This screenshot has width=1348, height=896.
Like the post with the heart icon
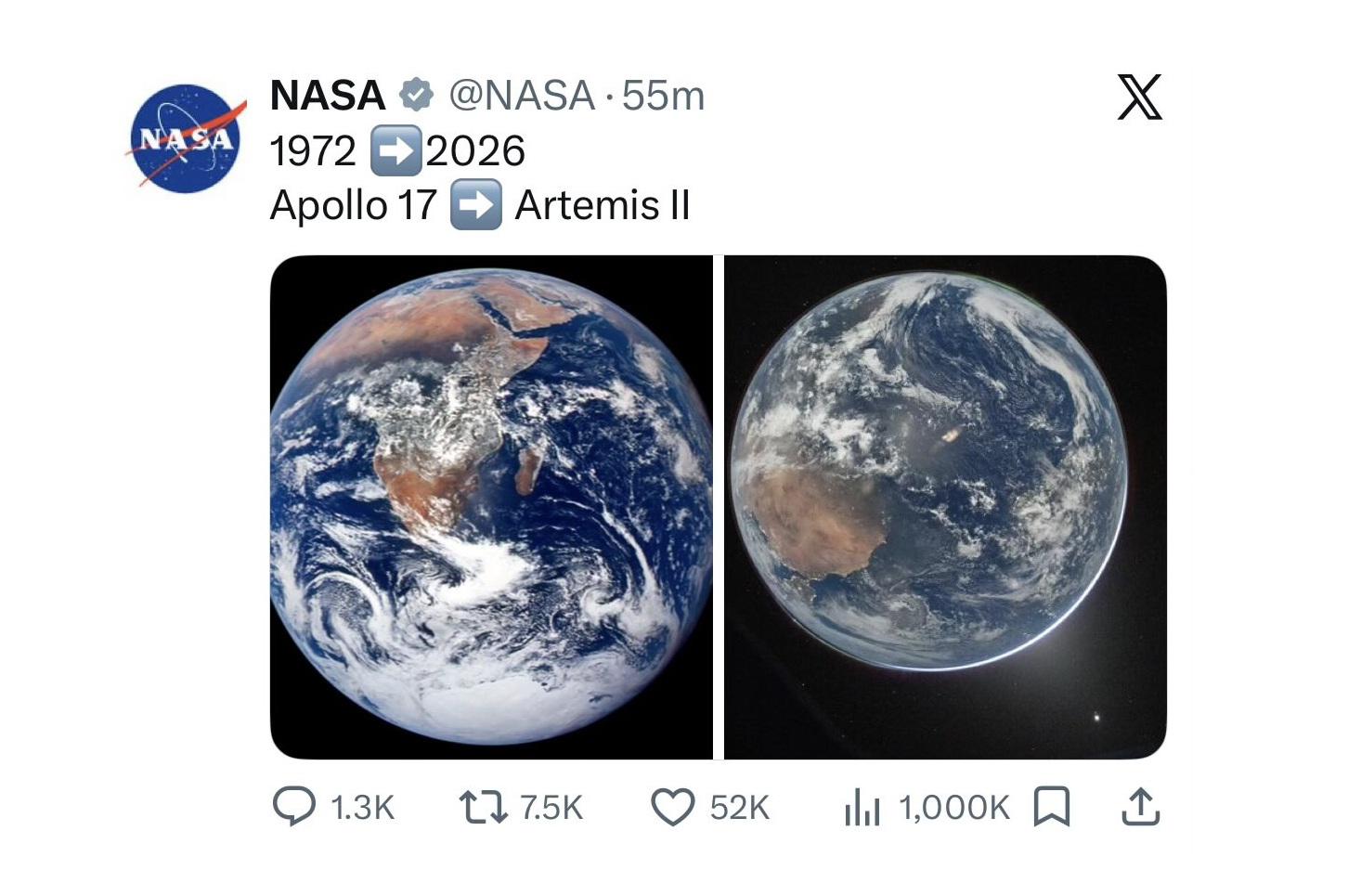click(x=672, y=807)
